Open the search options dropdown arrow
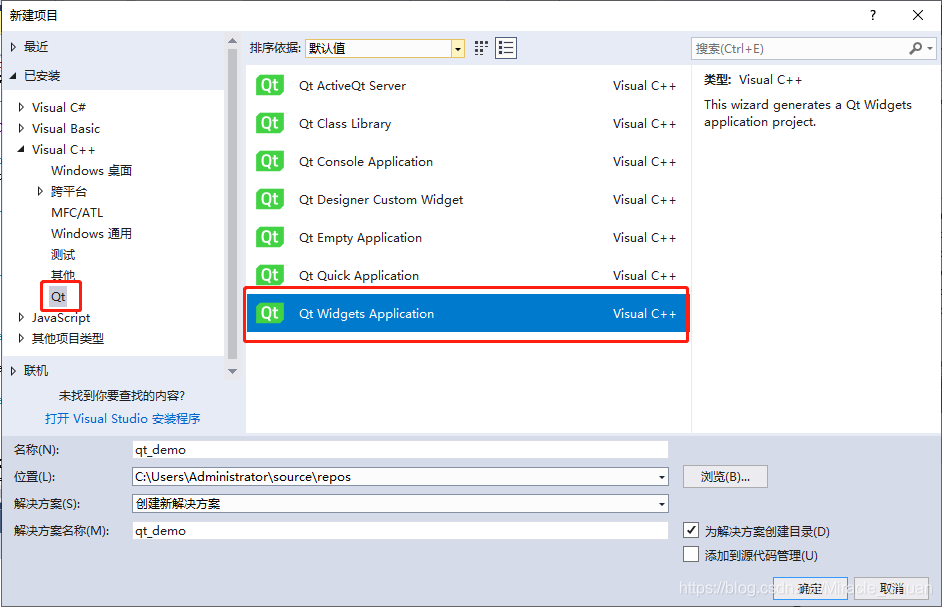This screenshot has height=607, width=942. pos(930,48)
